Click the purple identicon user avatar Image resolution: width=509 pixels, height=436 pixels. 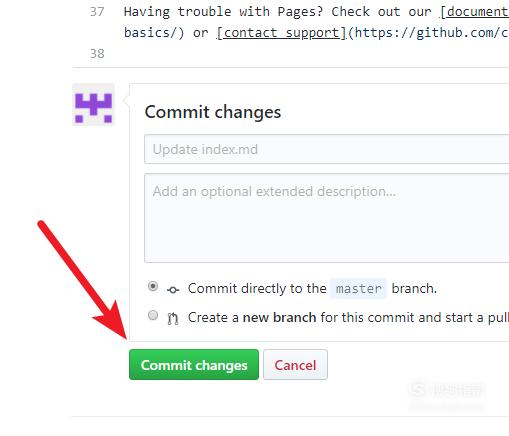(93, 105)
